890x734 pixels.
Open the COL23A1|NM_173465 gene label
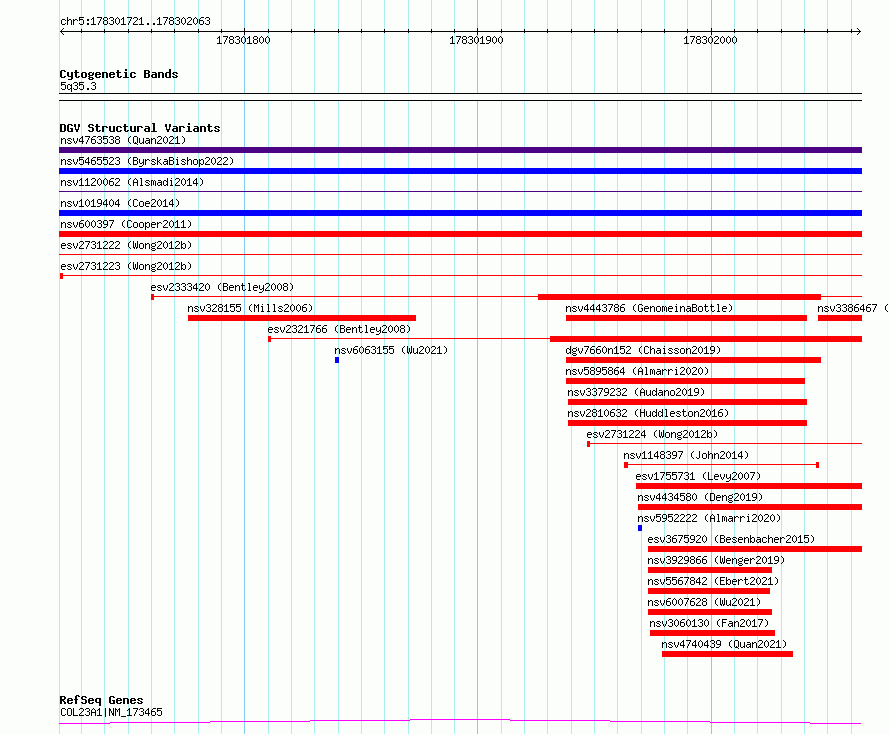click(x=111, y=712)
